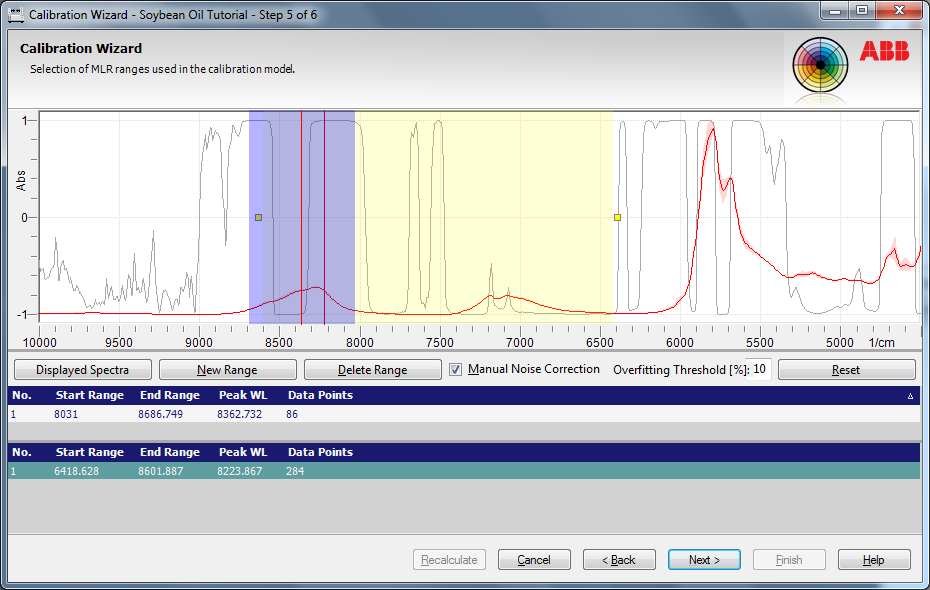Select the yellow range's square handle near 6400
Viewport: 930px width, 590px height.
(x=617, y=217)
